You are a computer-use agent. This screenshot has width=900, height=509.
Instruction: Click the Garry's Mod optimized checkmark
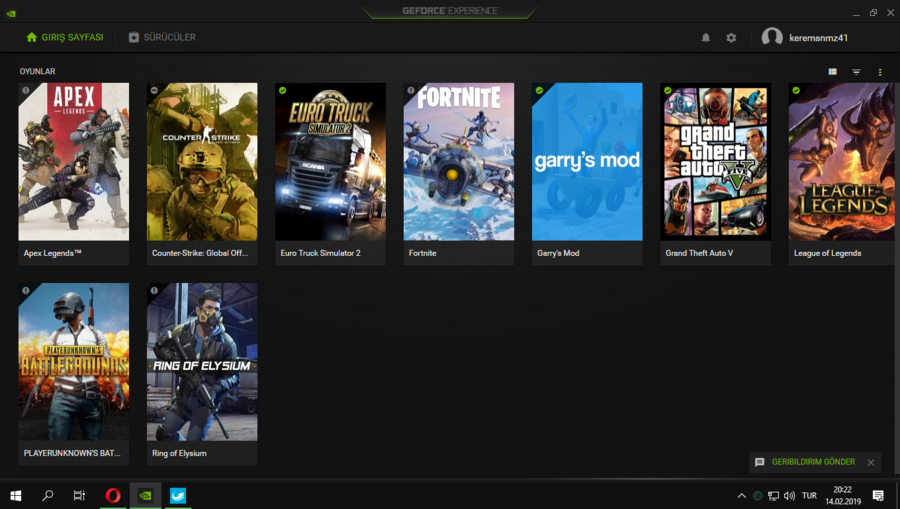tap(540, 91)
